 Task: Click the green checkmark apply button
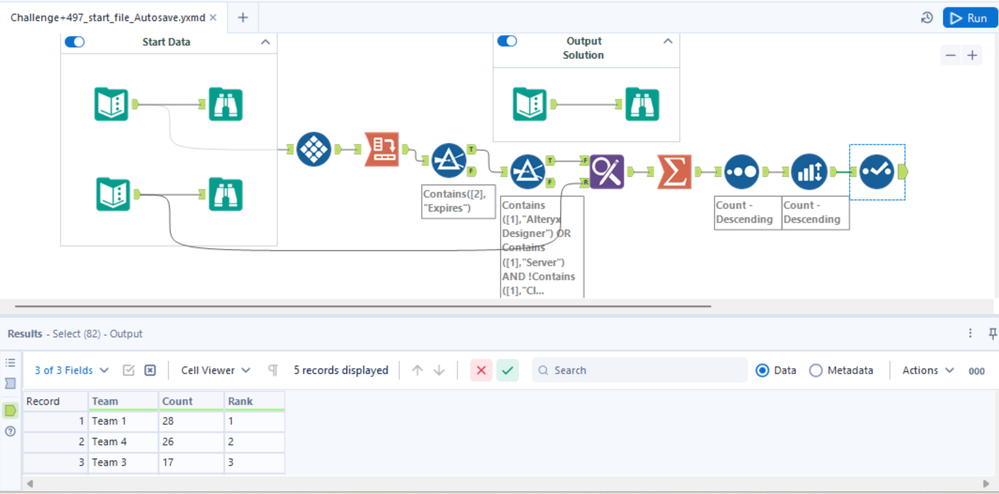click(508, 370)
